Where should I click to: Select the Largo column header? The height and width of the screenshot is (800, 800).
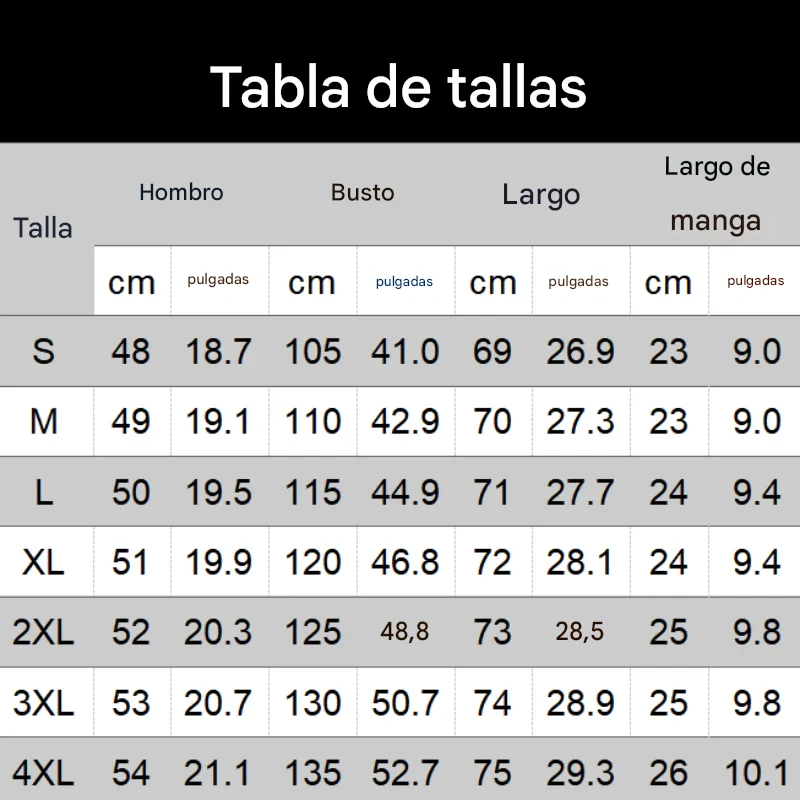pyautogui.click(x=541, y=194)
